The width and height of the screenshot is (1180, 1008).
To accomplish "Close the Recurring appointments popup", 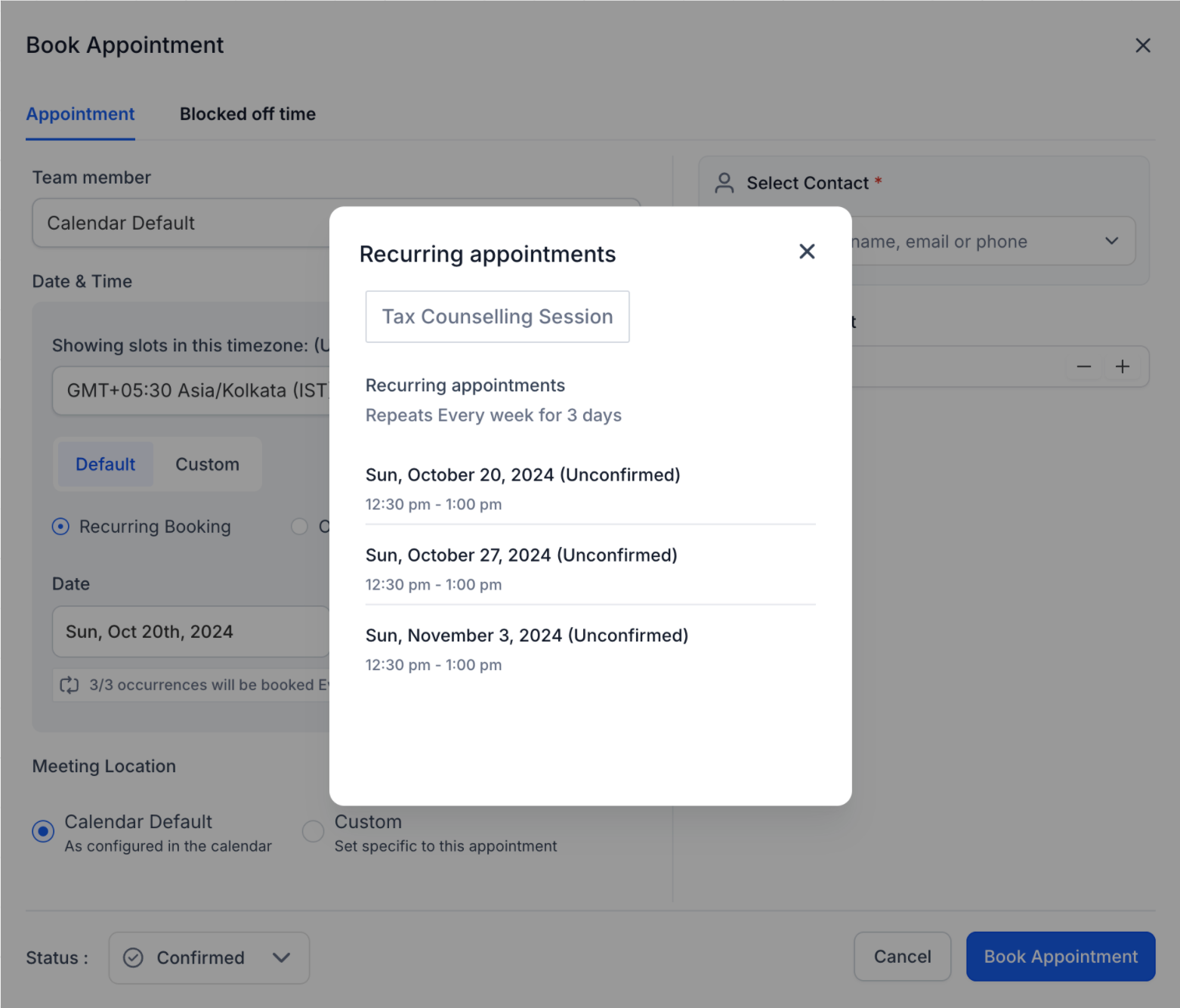I will click(x=807, y=252).
